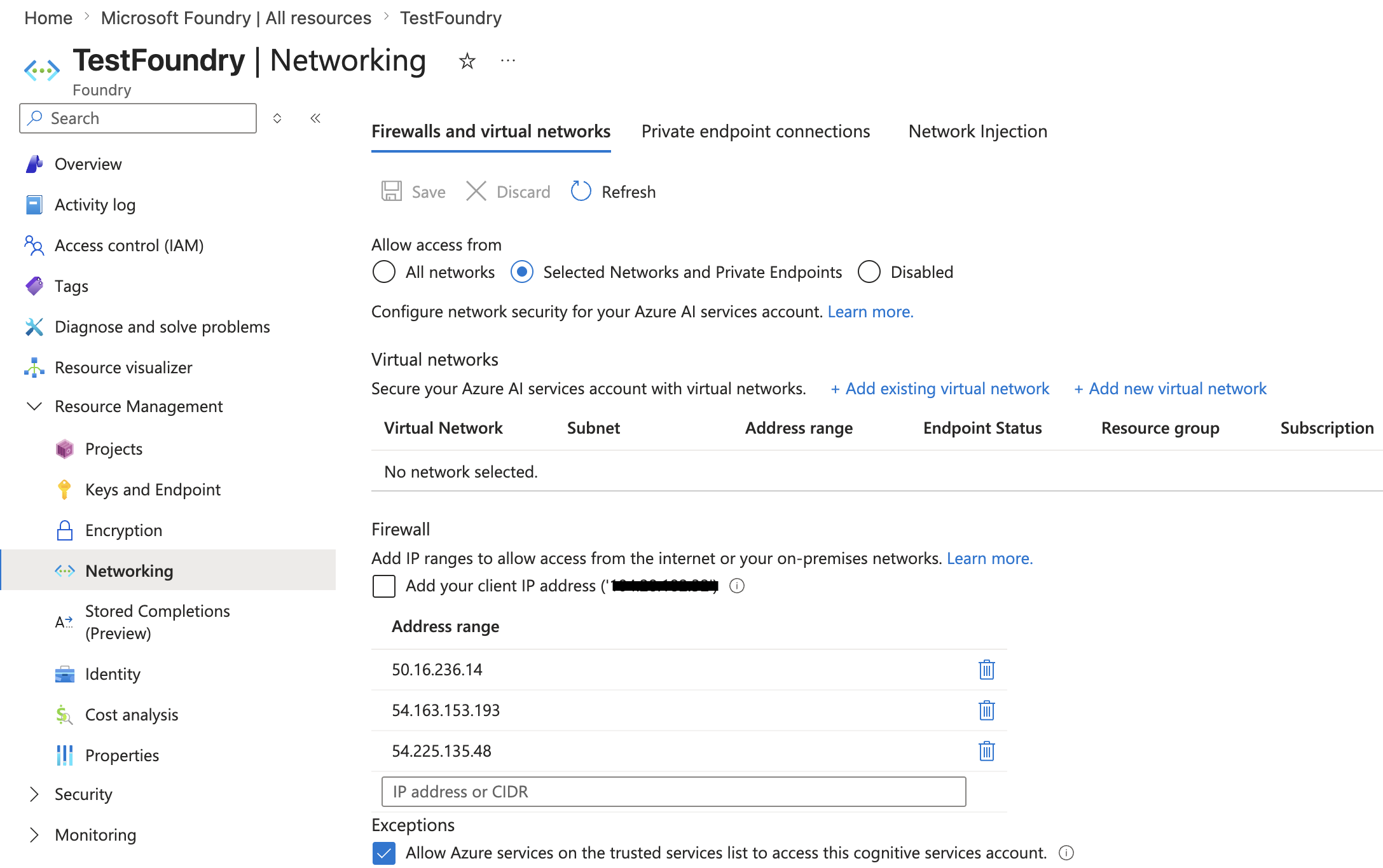
Task: Open Overview in the sidebar menu
Action: click(x=88, y=164)
